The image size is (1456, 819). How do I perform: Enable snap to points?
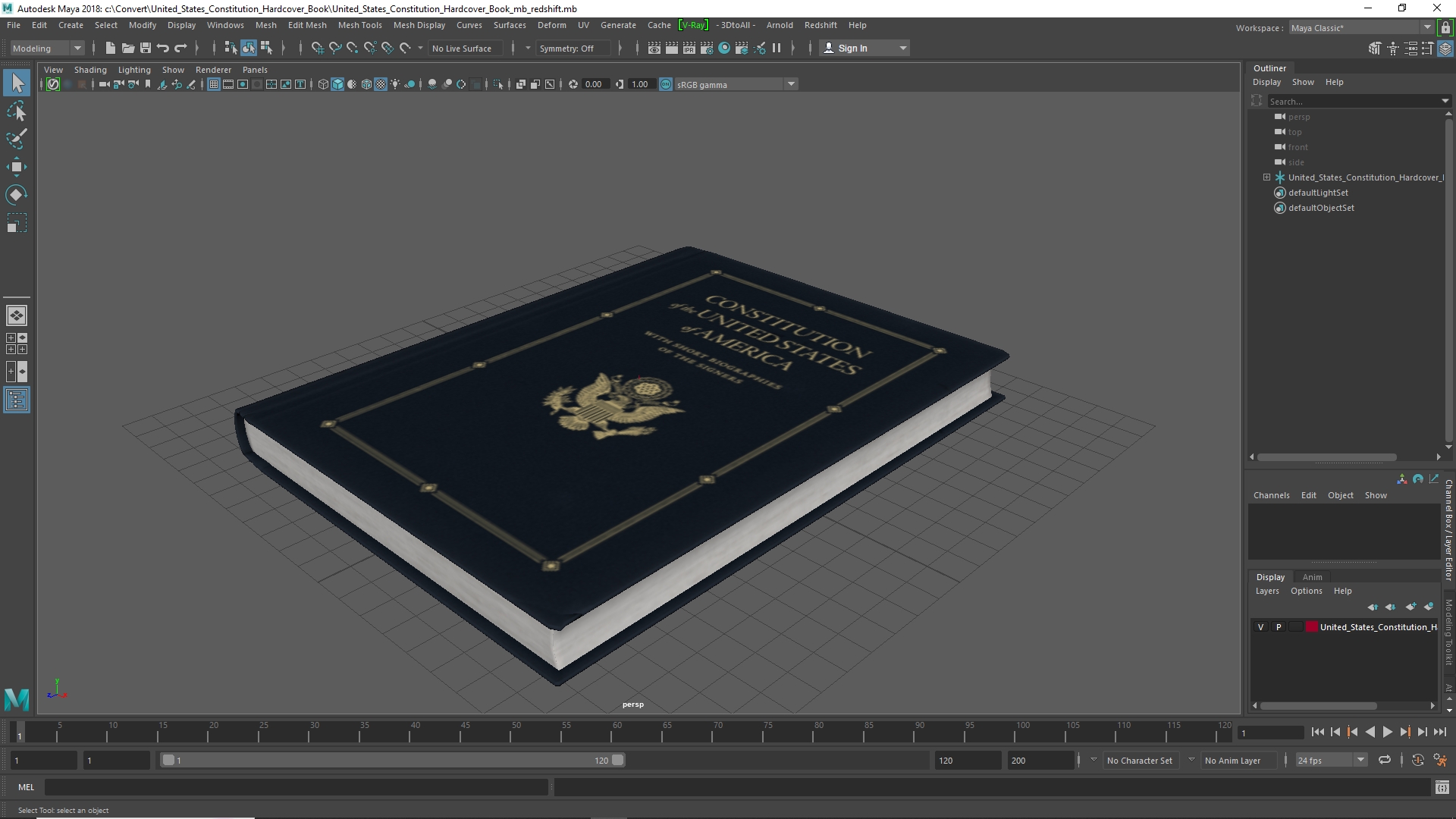(352, 48)
